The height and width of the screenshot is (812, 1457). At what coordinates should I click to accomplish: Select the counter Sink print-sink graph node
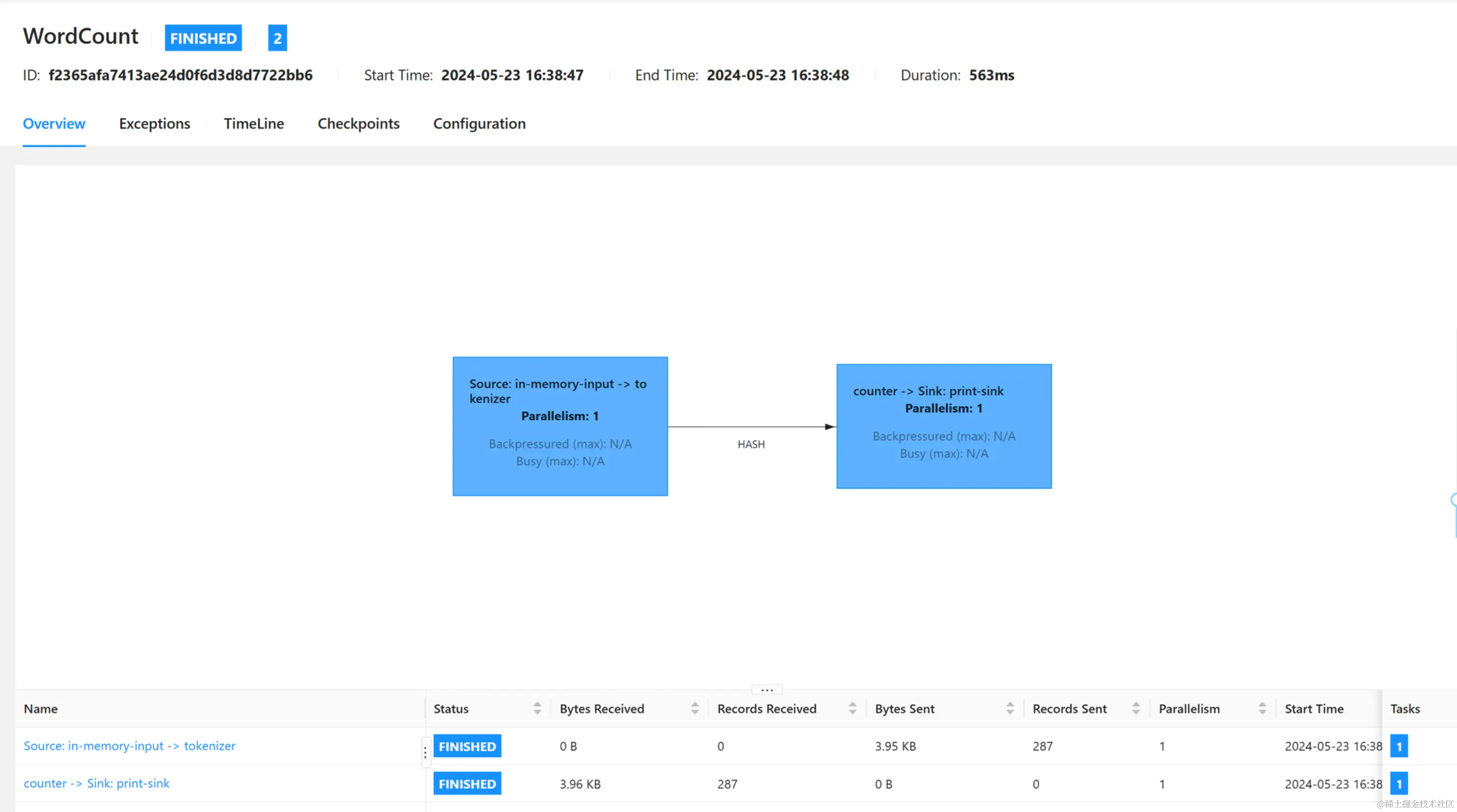click(943, 426)
